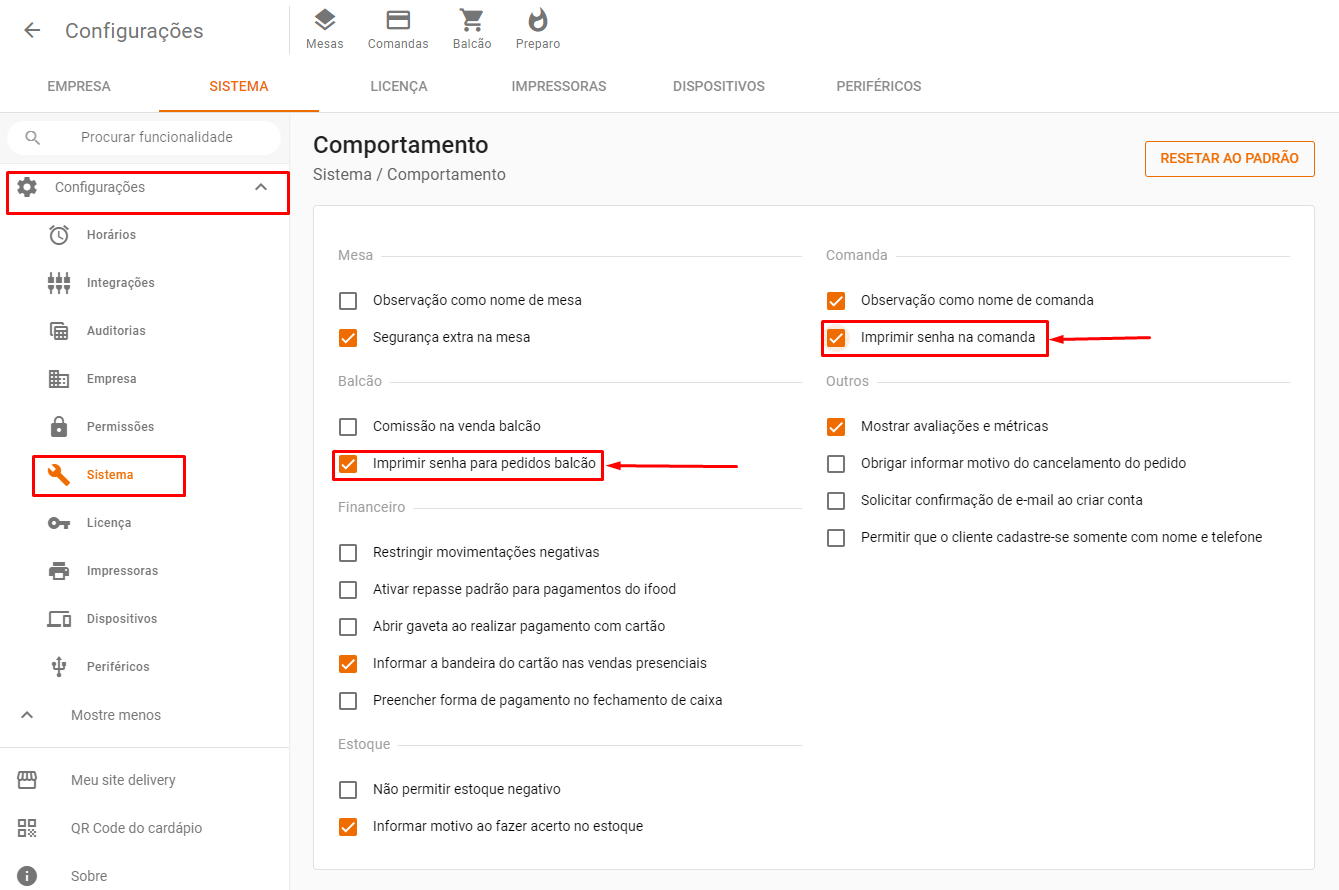Click the Impressoras printer sidebar icon
The image size is (1339, 890).
point(59,571)
